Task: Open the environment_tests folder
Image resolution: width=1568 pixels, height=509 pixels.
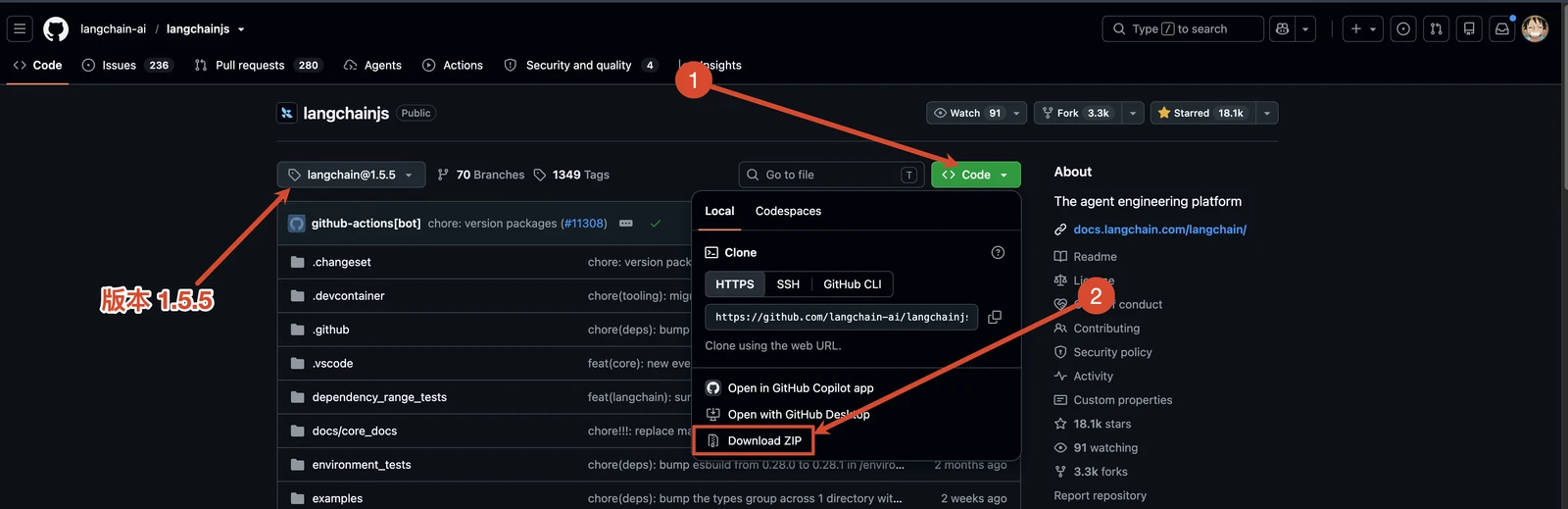Action: 362,465
